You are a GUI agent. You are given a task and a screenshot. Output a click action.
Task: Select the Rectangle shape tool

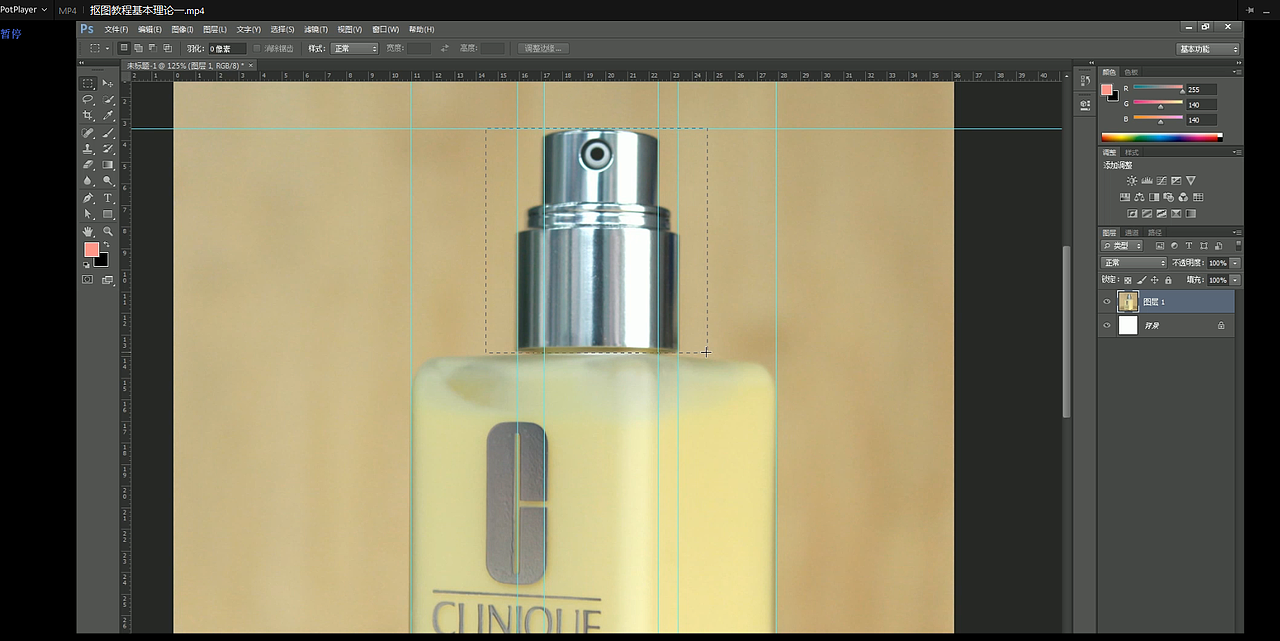tap(108, 214)
